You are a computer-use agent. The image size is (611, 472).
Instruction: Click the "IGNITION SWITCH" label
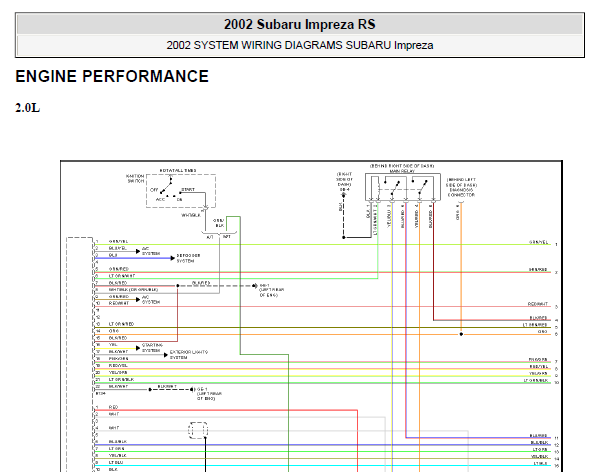click(135, 179)
